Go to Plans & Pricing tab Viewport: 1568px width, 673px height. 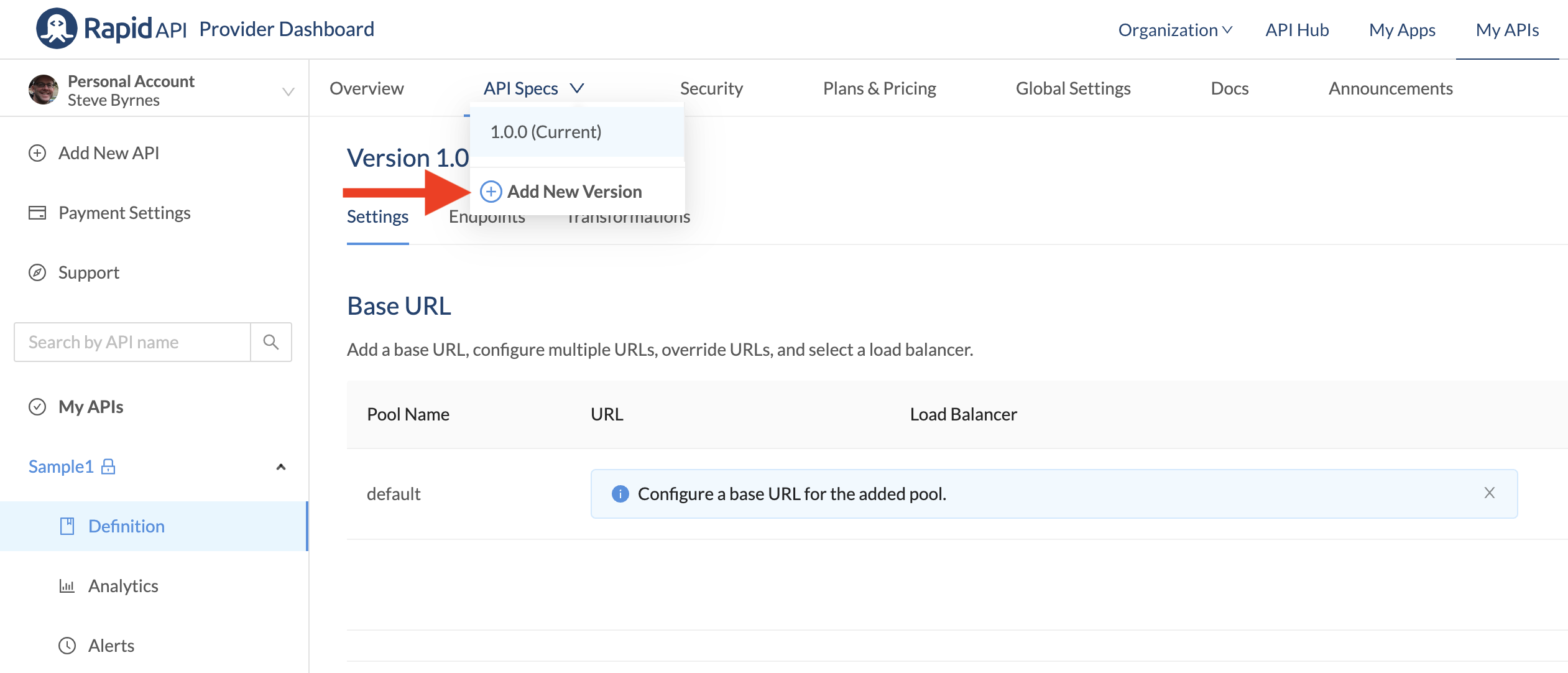879,88
